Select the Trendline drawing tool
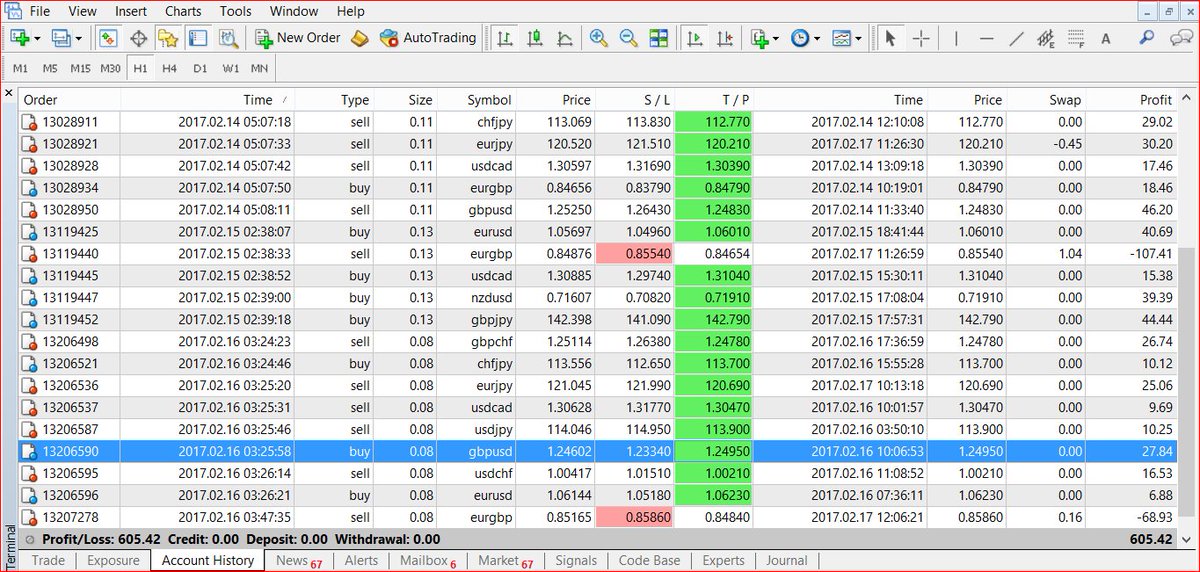This screenshot has width=1200, height=572. tap(1017, 38)
